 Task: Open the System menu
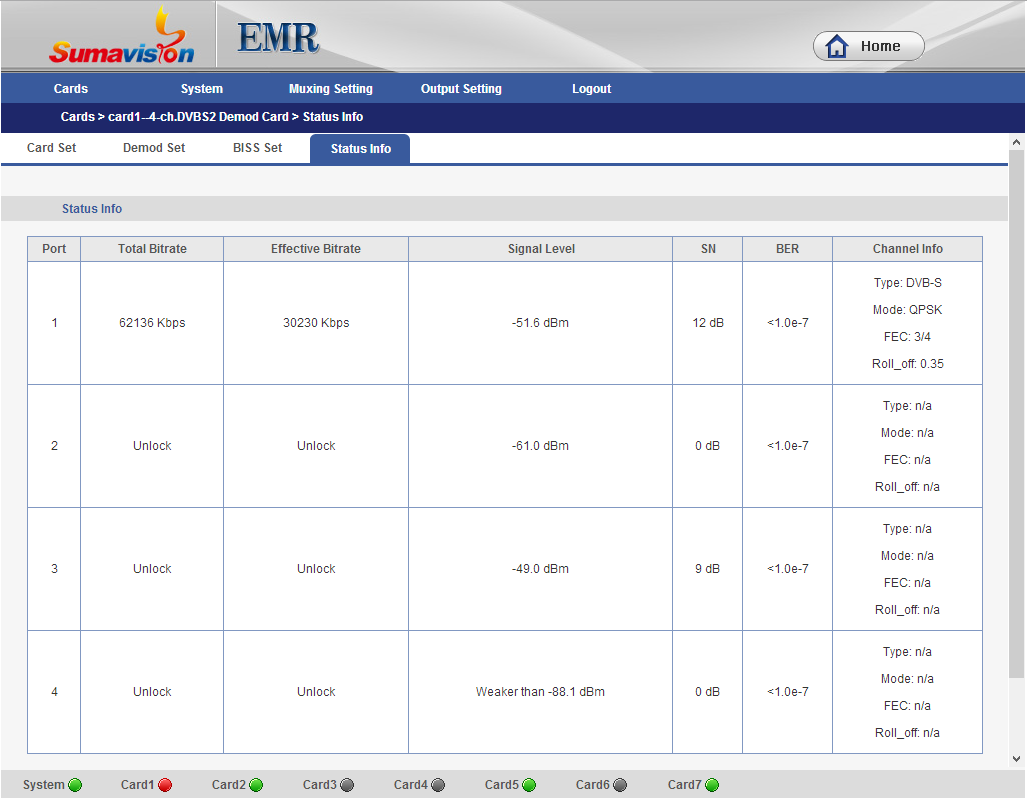[202, 88]
